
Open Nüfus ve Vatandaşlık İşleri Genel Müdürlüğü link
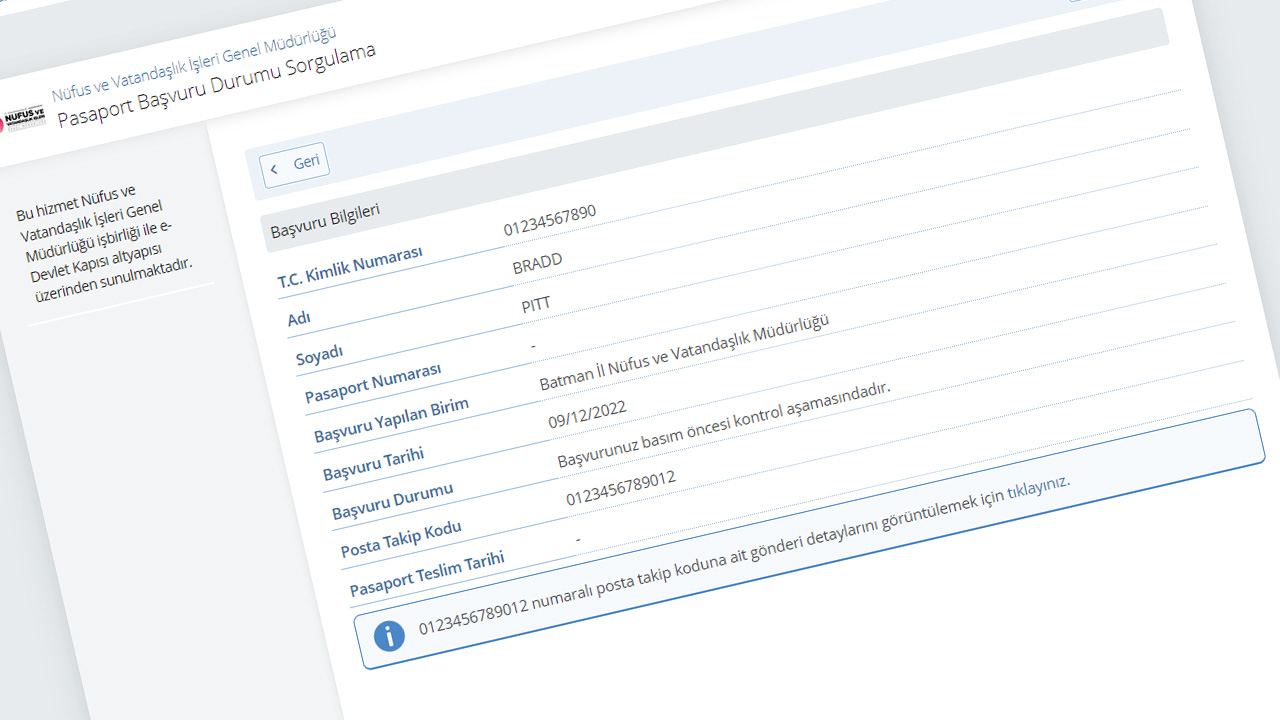[194, 63]
